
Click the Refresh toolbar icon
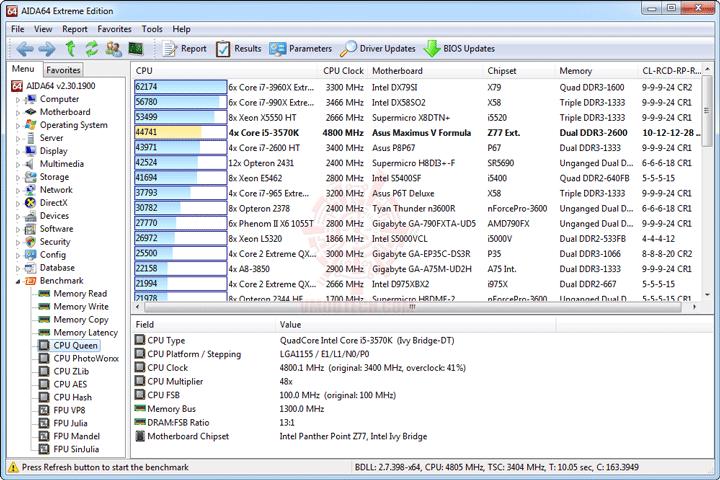coord(92,48)
